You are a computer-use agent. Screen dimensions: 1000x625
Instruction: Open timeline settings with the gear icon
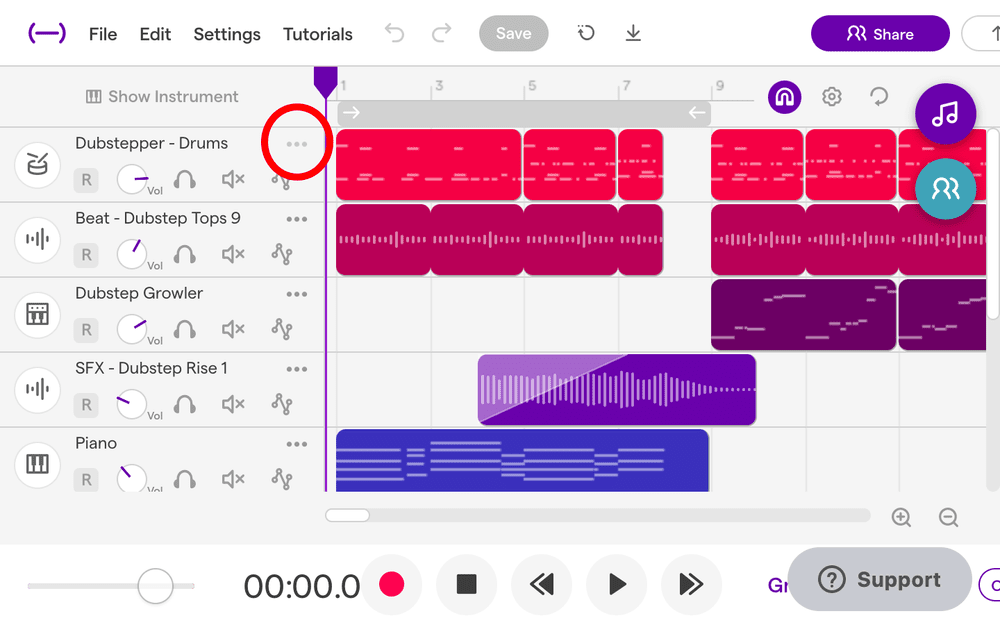pos(831,96)
